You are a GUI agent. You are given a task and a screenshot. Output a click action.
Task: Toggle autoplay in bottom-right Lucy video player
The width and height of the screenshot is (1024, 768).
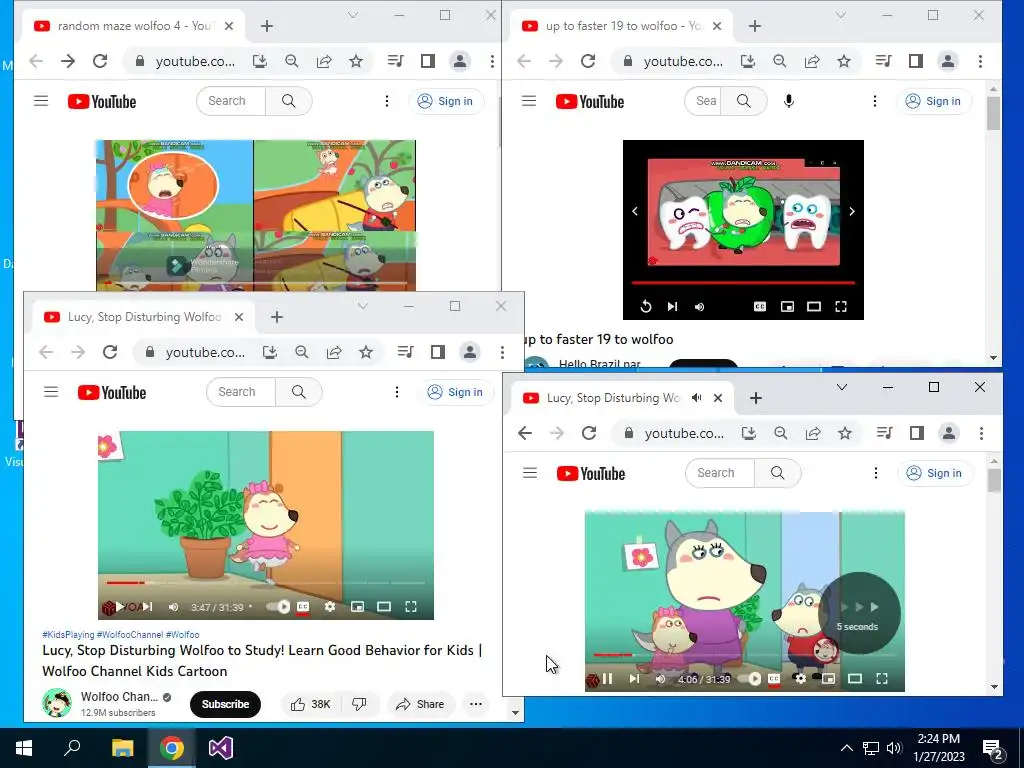point(750,679)
